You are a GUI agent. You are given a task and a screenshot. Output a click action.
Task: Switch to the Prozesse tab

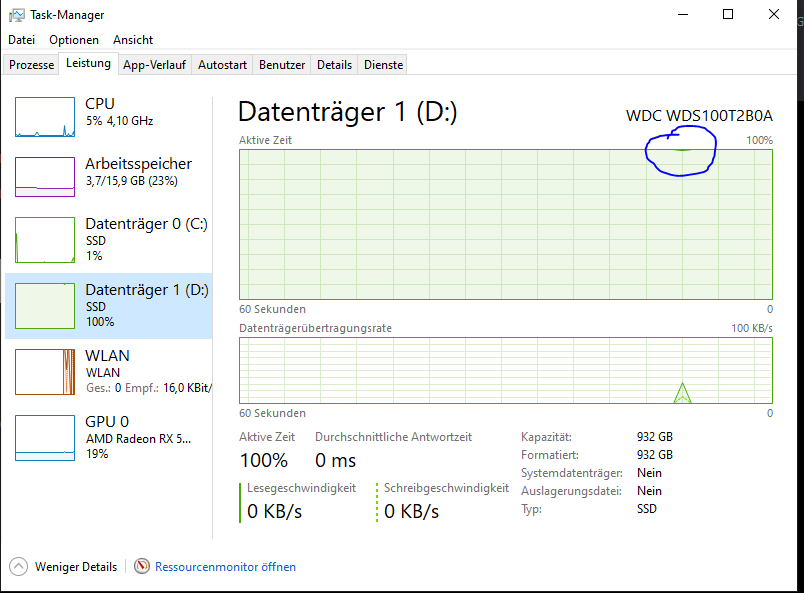31,65
